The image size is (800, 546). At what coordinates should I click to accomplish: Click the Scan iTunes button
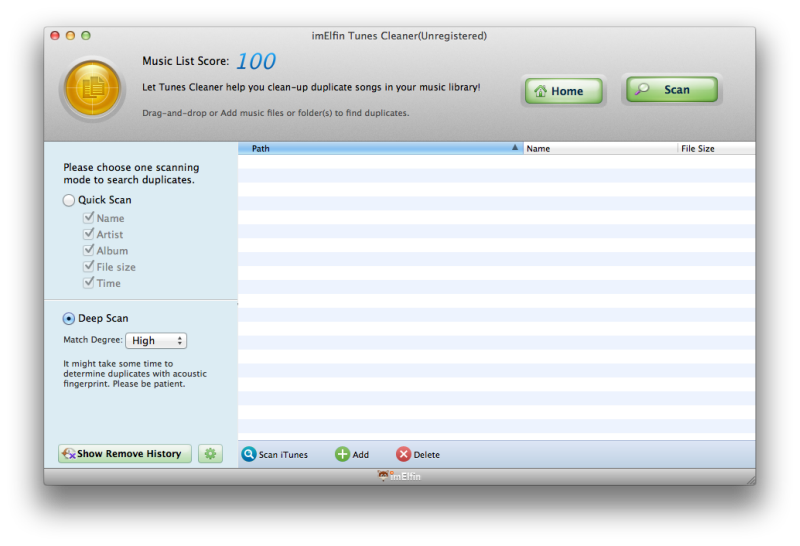(x=275, y=454)
